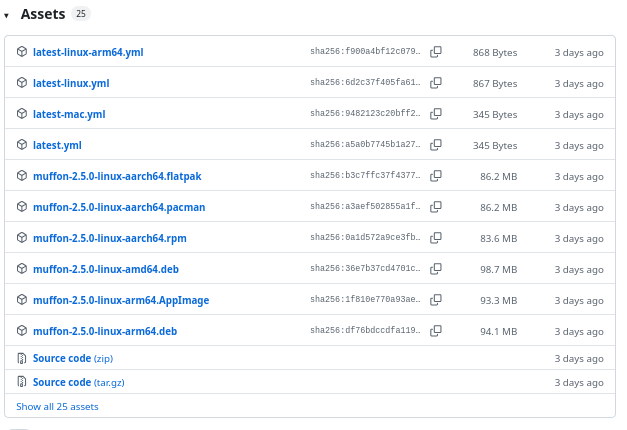Click the 868 Bytes file size
Viewport: 627px width, 430px height.
[x=495, y=53]
